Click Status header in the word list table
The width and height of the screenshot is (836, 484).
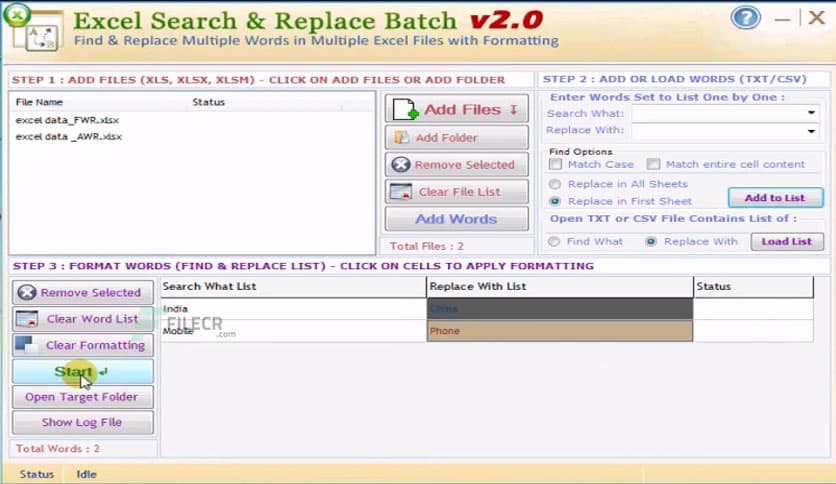(753, 286)
